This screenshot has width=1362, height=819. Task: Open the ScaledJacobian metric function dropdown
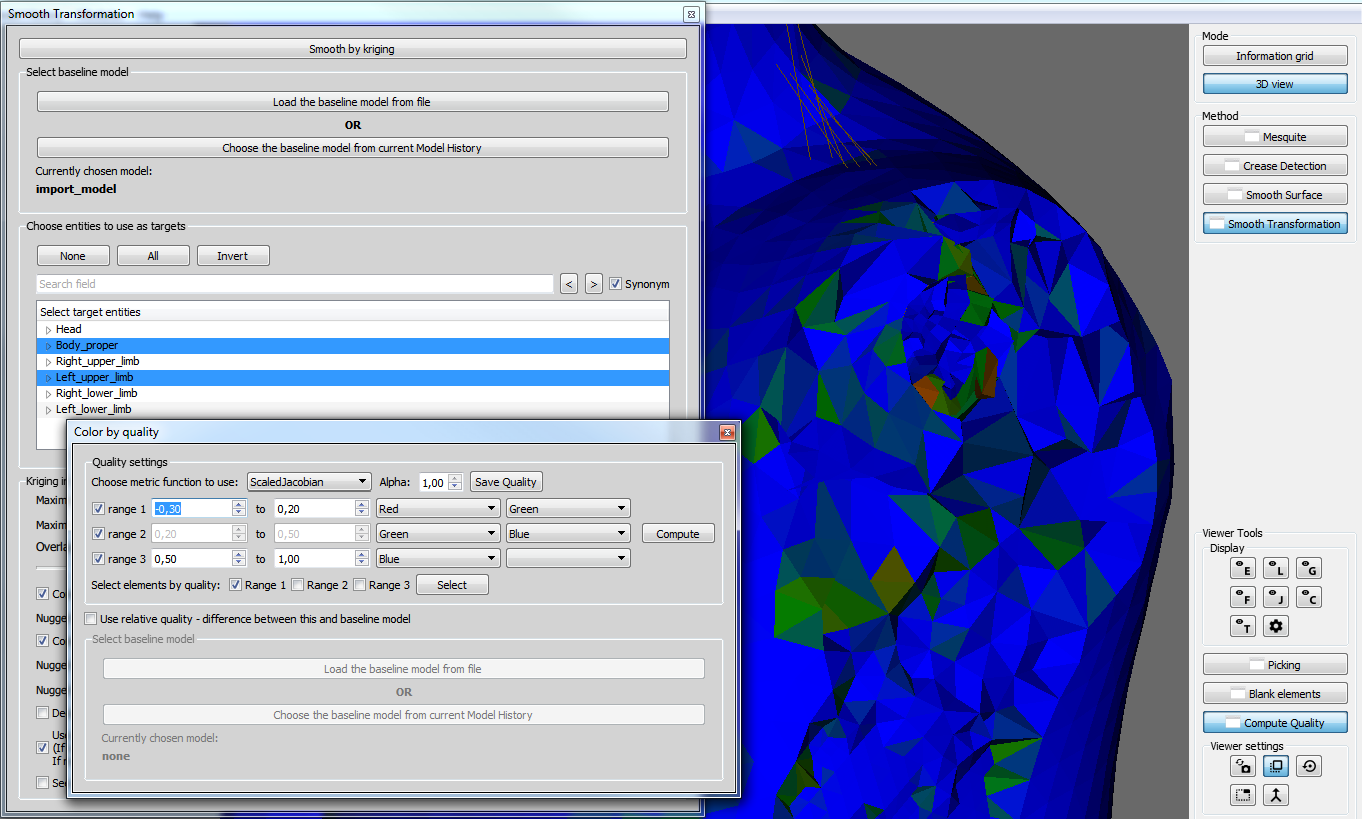point(309,482)
